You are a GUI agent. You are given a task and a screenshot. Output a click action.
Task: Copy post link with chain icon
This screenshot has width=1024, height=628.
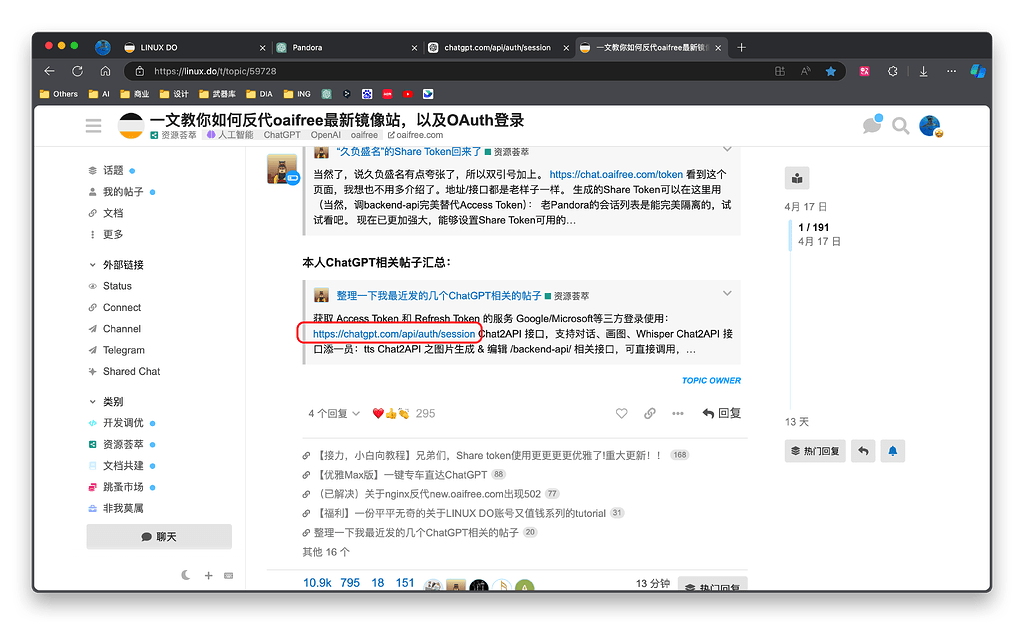tap(650, 413)
